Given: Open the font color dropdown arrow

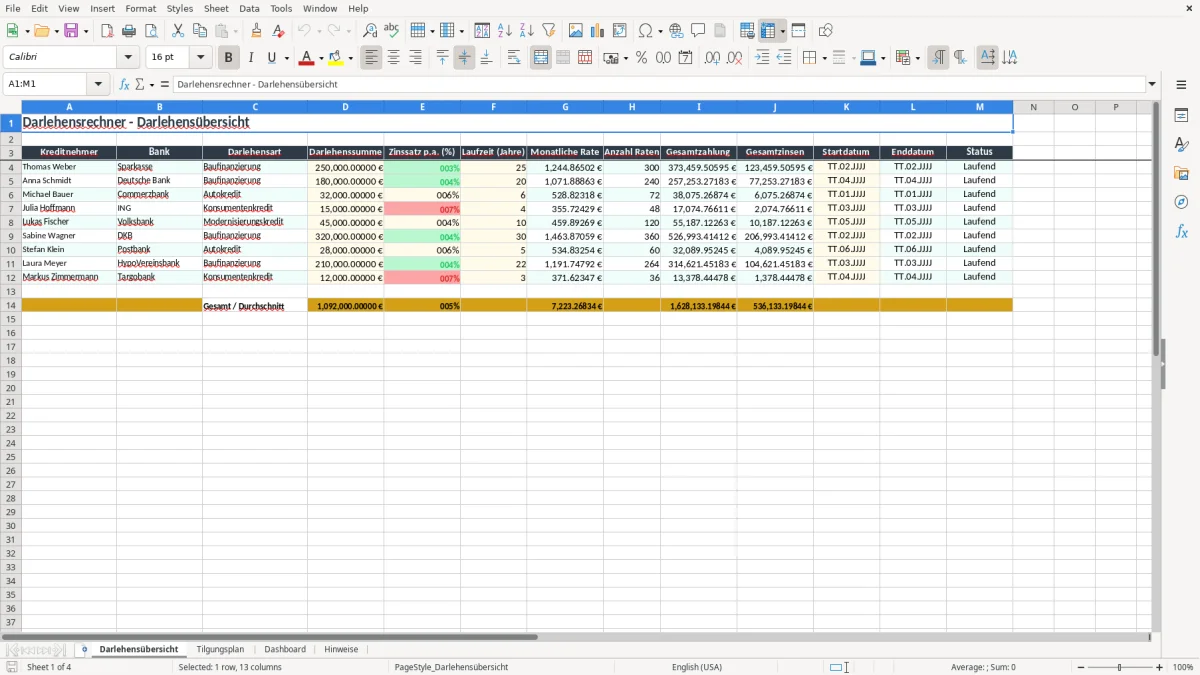Looking at the screenshot, I should 320,58.
